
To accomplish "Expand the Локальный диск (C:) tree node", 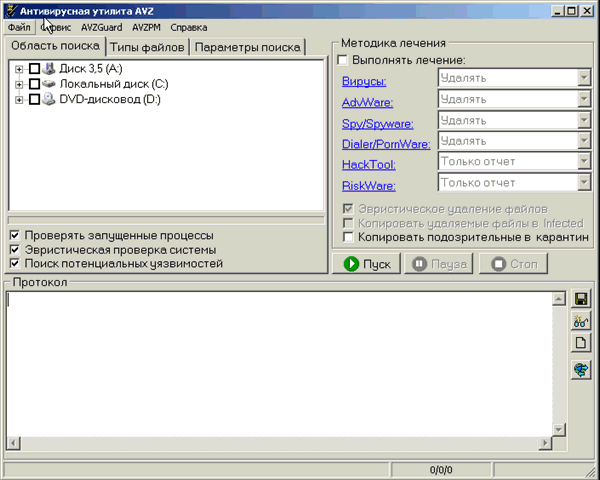I will click(19, 84).
